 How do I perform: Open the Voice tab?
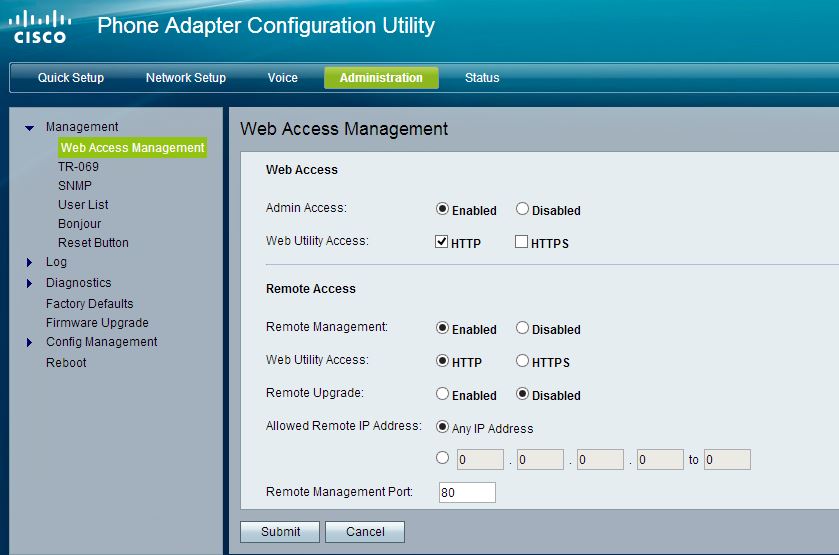(282, 78)
